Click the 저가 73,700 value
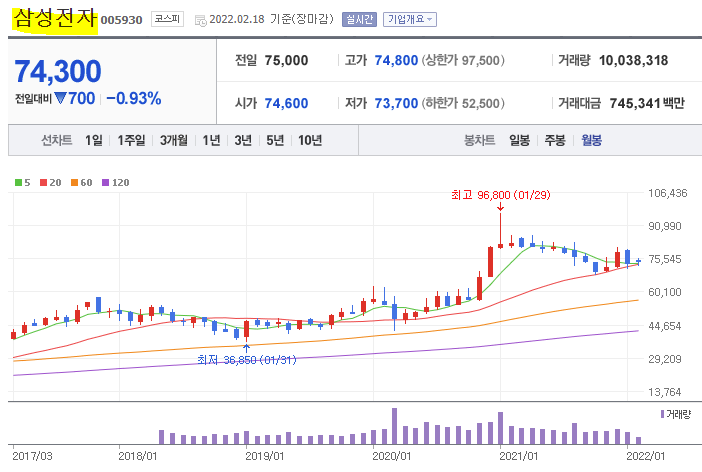 pyautogui.click(x=396, y=103)
